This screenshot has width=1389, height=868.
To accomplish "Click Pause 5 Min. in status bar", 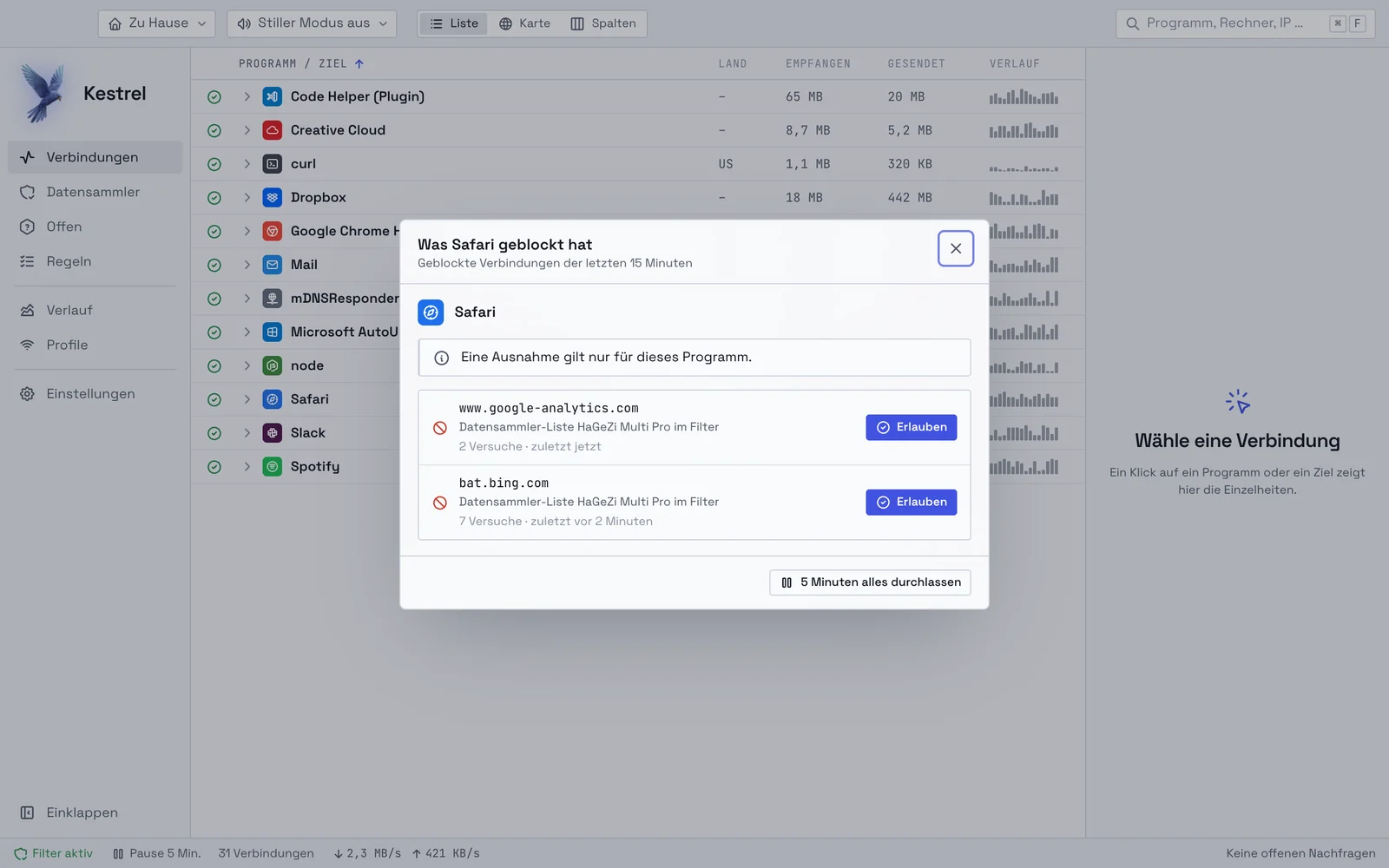I will (x=156, y=853).
